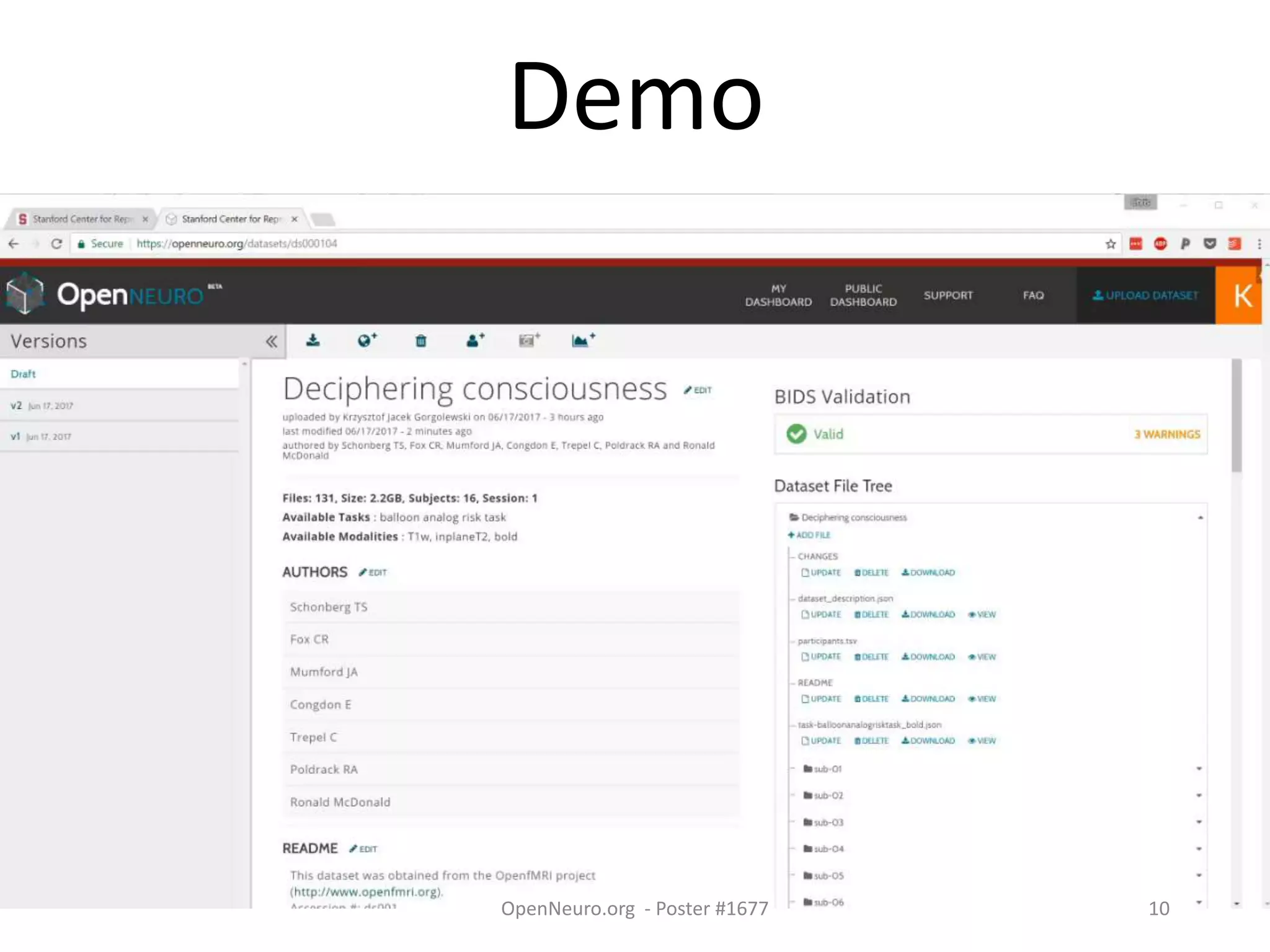Click the share with user icon
This screenshot has width=1270, height=952.
(474, 340)
